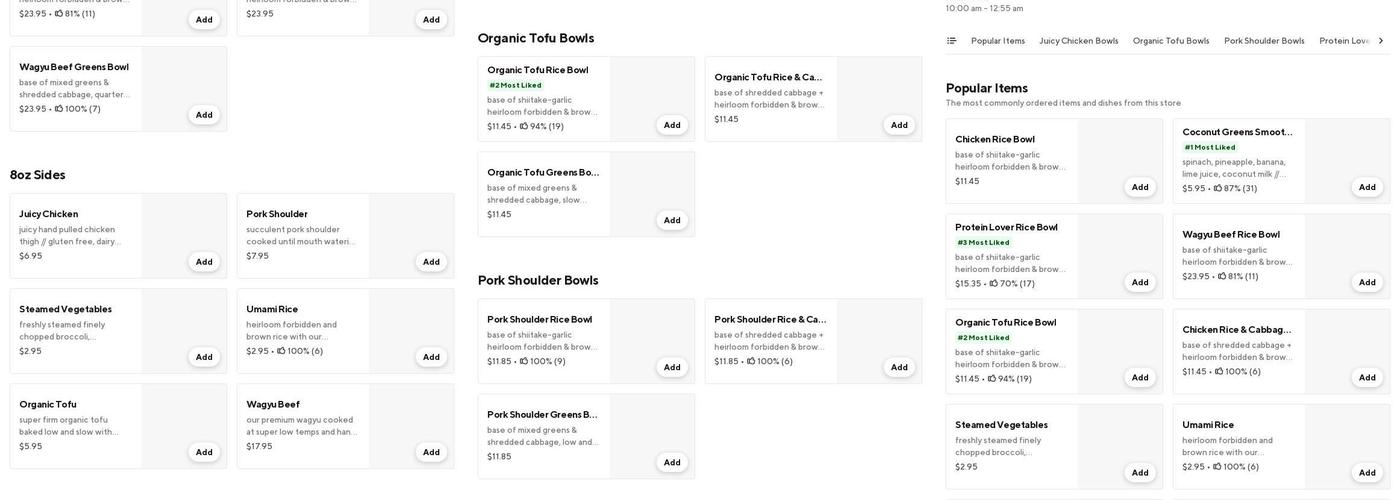The width and height of the screenshot is (1400, 500).
Task: Open the Pork Shoulder Bowls tab
Action: [x=1264, y=41]
